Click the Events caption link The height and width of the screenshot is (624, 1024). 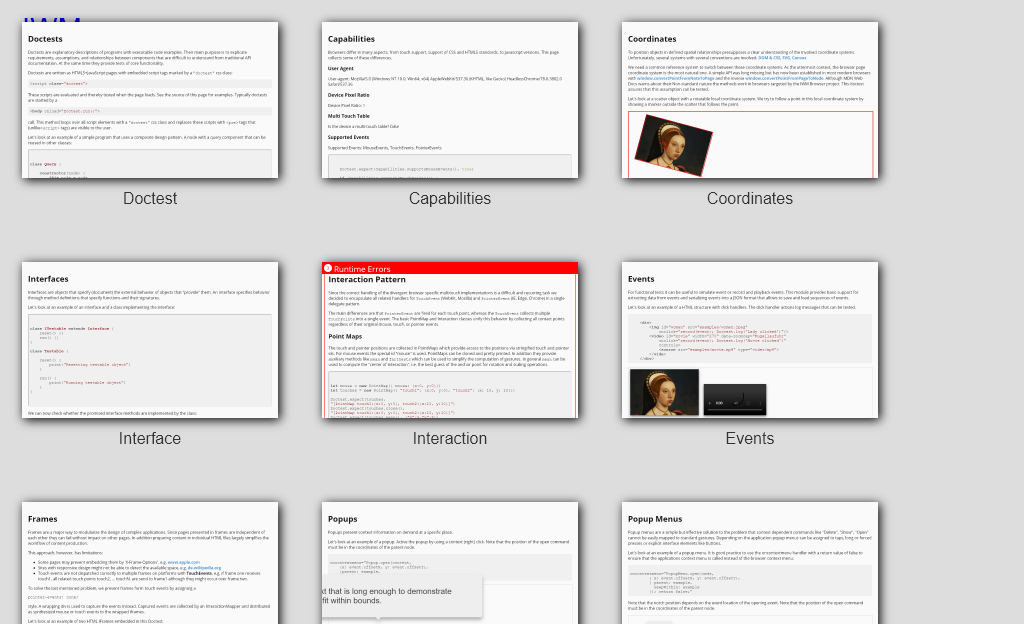pos(750,439)
